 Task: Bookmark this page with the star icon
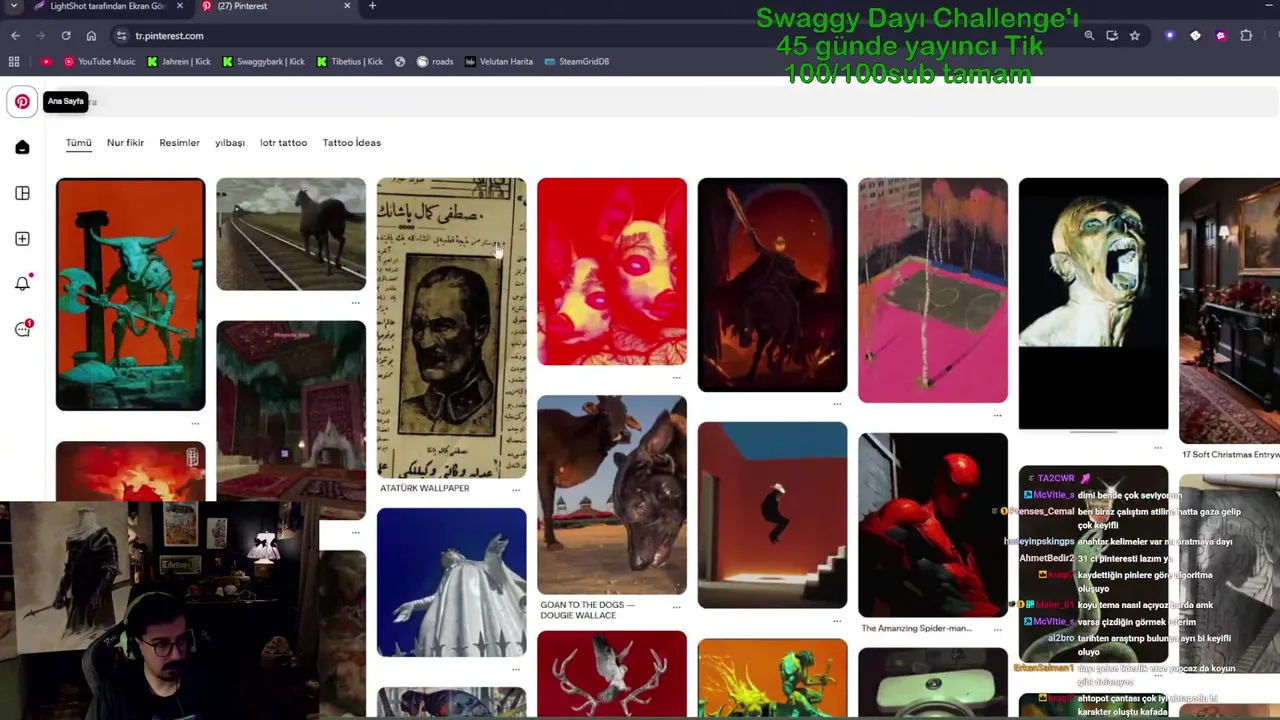1135,35
